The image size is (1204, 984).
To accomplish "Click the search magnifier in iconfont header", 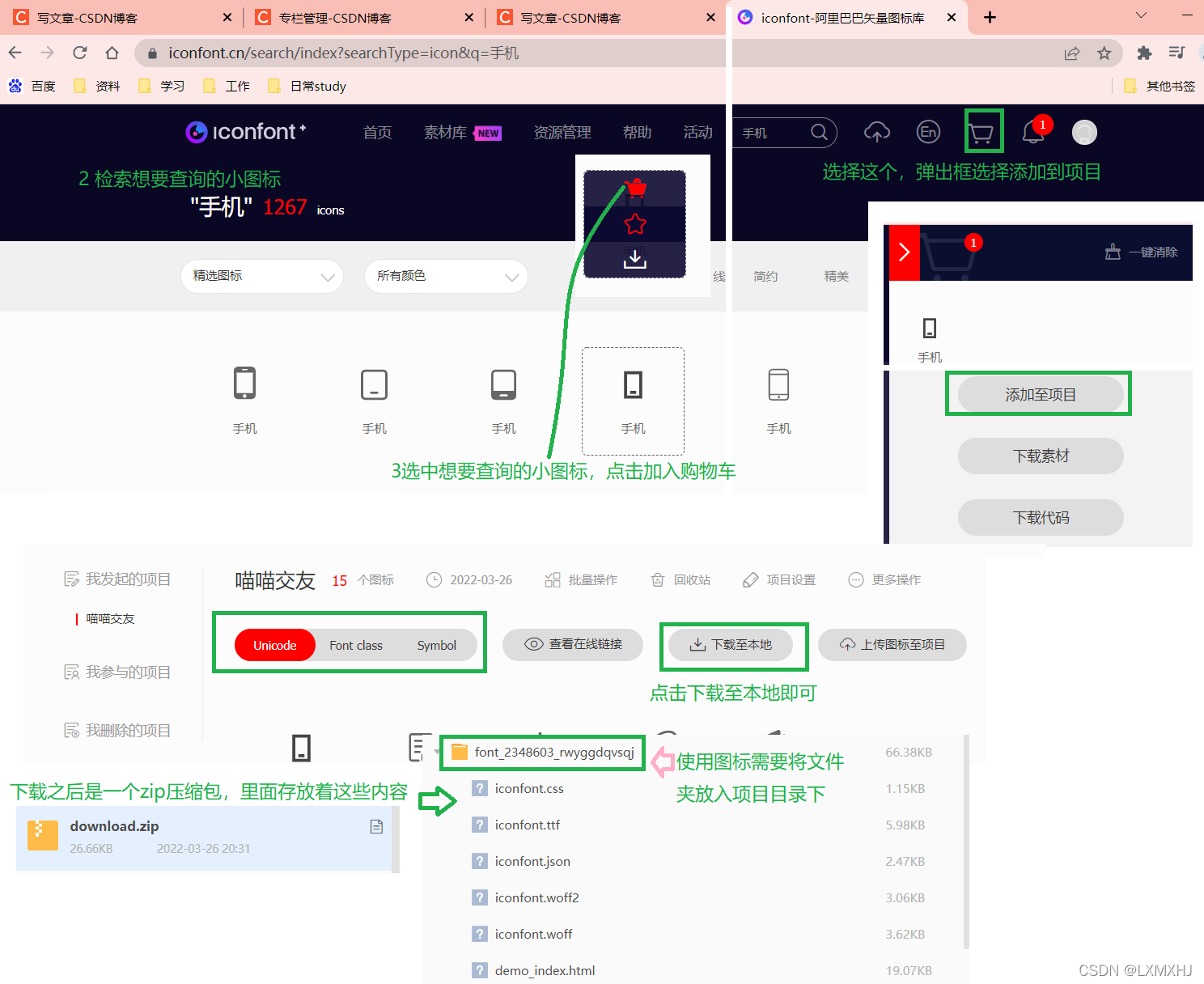I will [819, 132].
